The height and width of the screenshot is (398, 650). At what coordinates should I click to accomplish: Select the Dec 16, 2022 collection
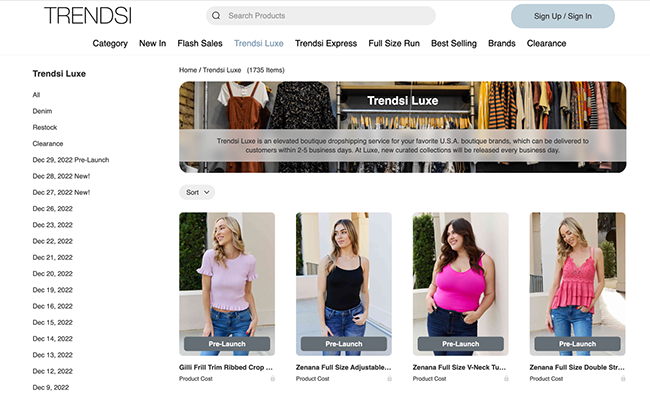(x=53, y=306)
